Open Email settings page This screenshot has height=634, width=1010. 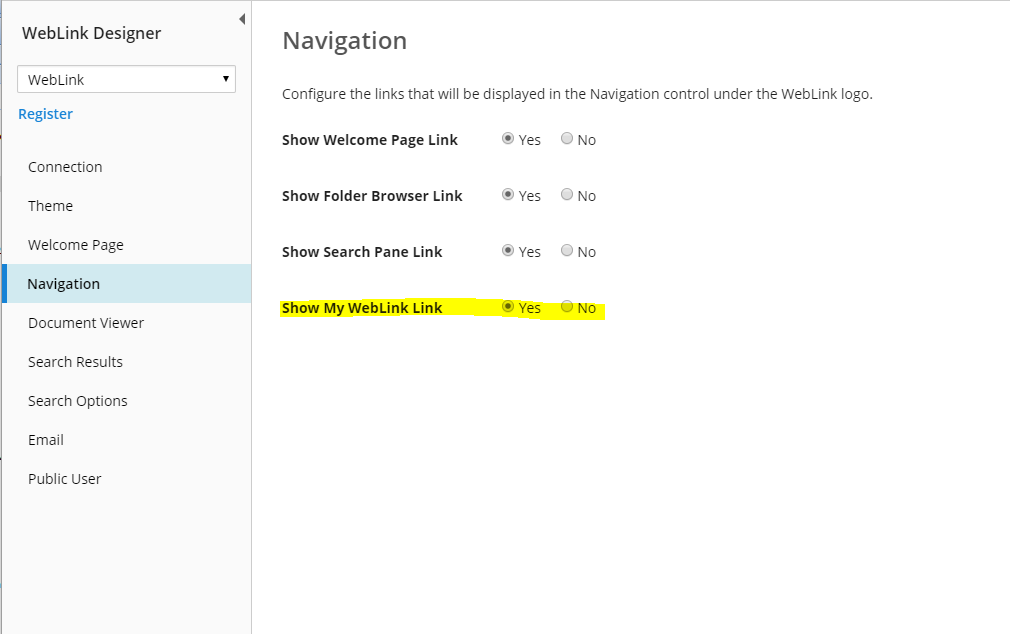click(46, 440)
